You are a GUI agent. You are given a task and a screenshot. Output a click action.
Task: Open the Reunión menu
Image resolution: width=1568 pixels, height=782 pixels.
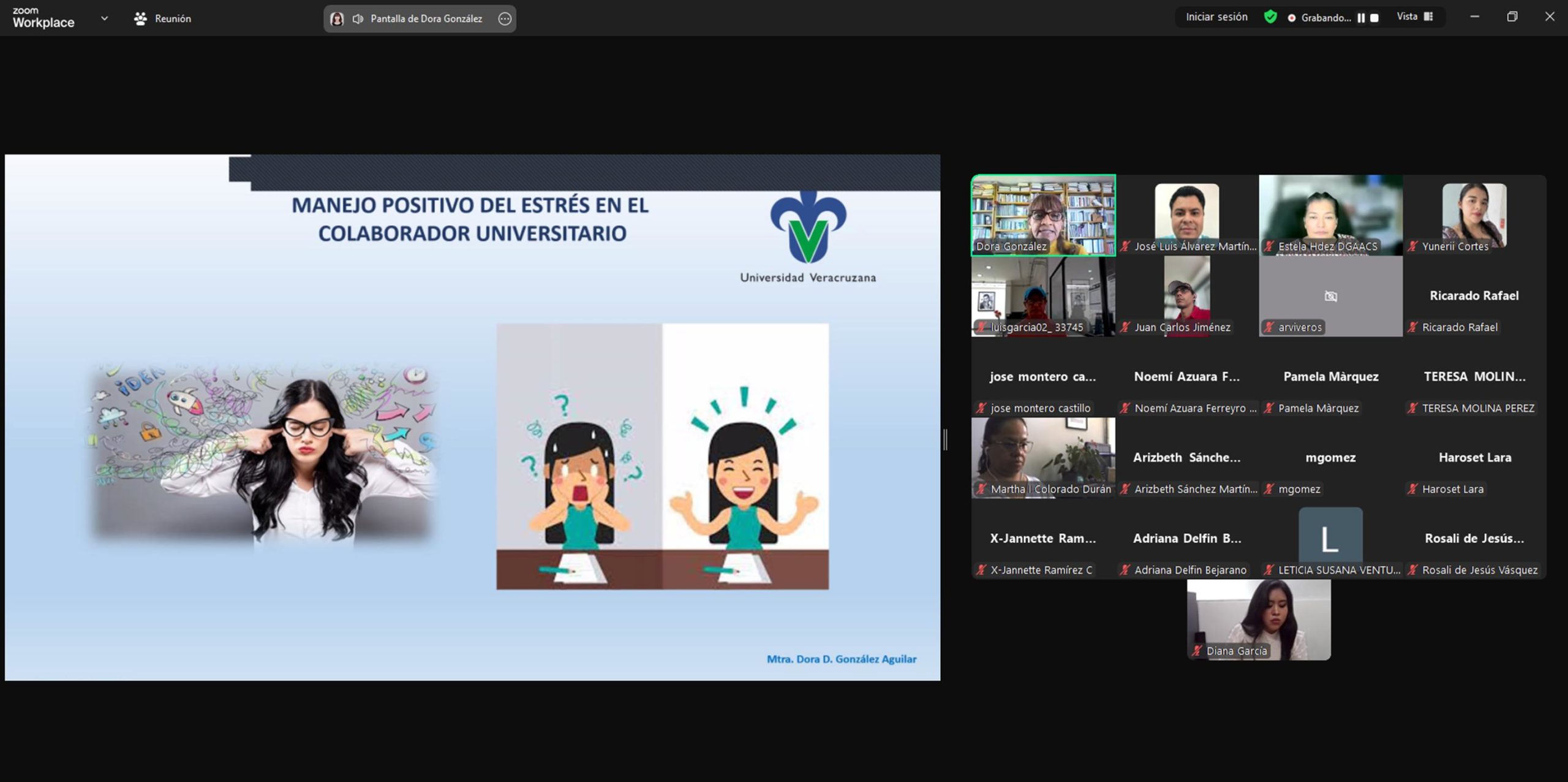pyautogui.click(x=163, y=18)
